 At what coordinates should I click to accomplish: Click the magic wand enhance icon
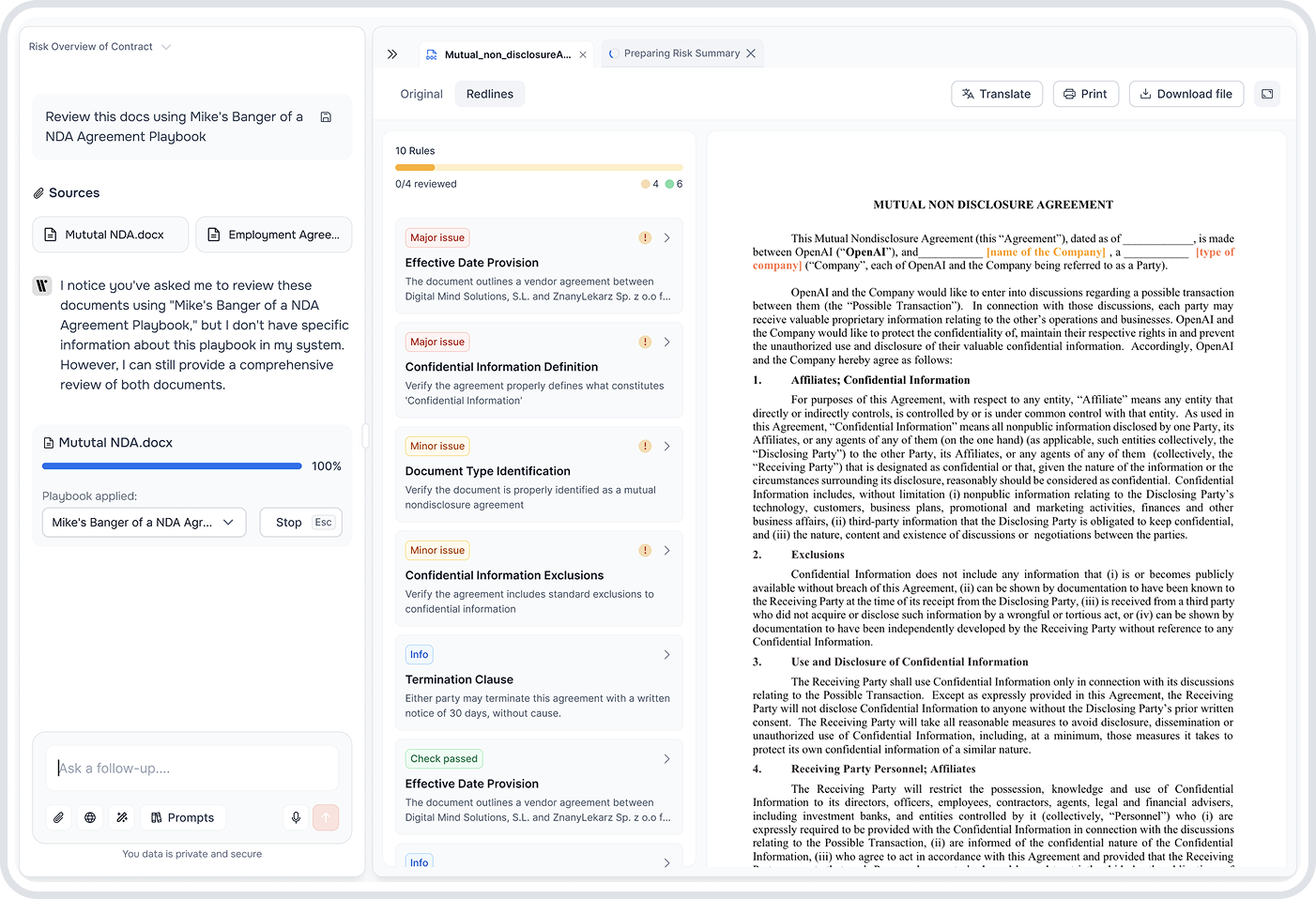tap(122, 817)
